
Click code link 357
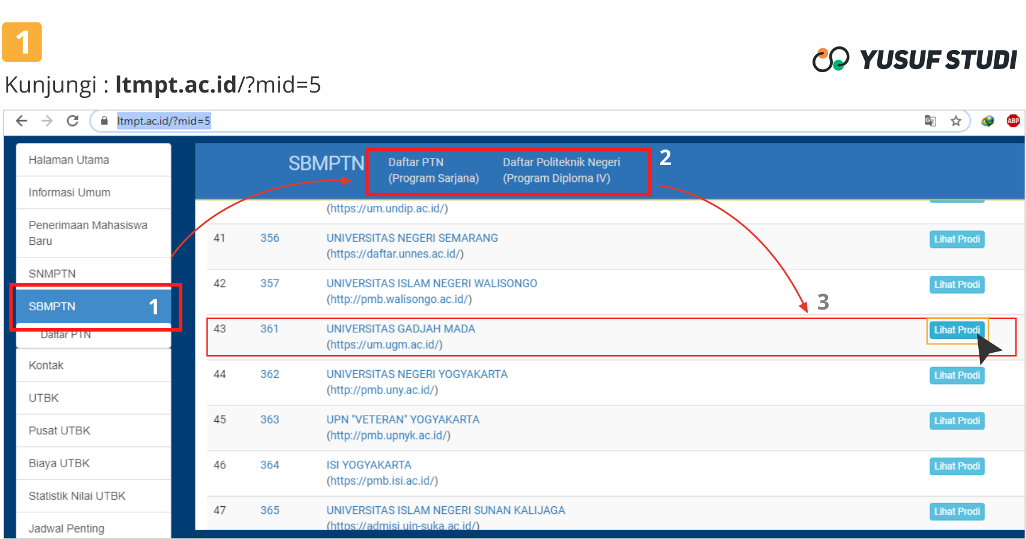click(270, 283)
